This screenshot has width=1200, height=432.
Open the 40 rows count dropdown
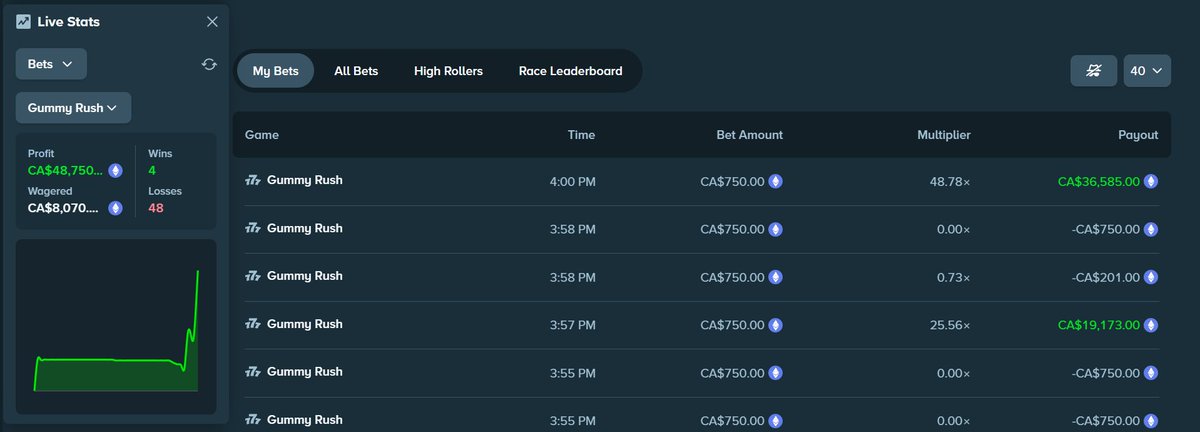[x=1147, y=71]
